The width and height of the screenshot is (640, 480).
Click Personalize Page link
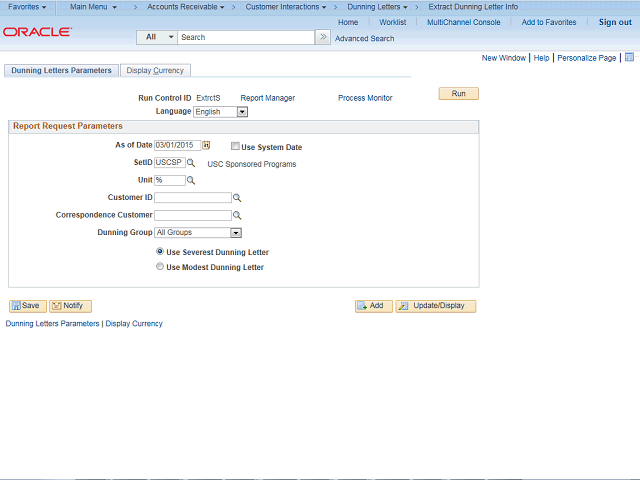(587, 58)
